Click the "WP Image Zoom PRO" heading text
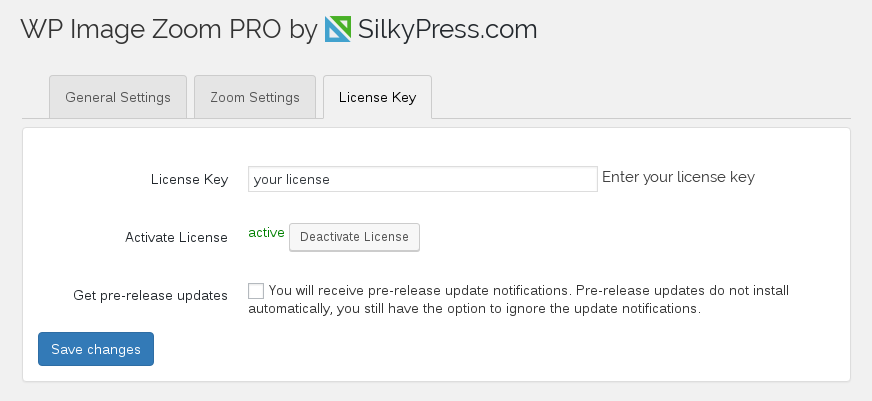Screen dimensions: 872x401 tap(151, 29)
